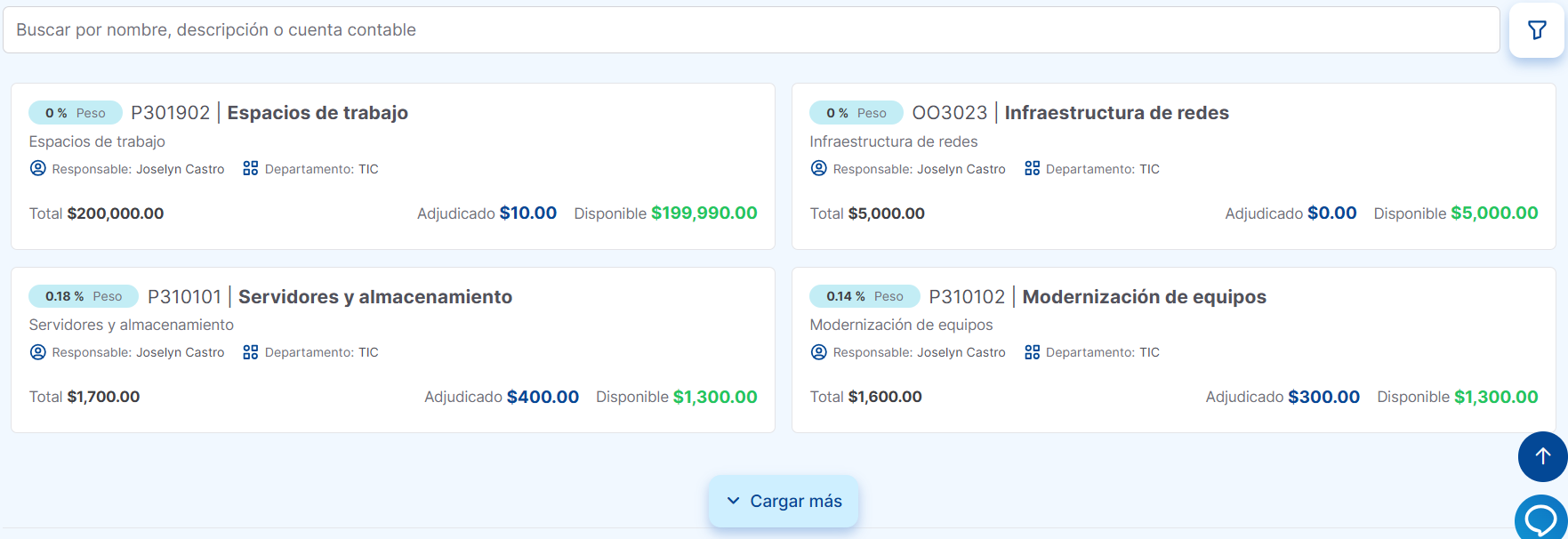Focus the search by nombre input field
The image size is (1568, 539).
pyautogui.click(x=752, y=30)
